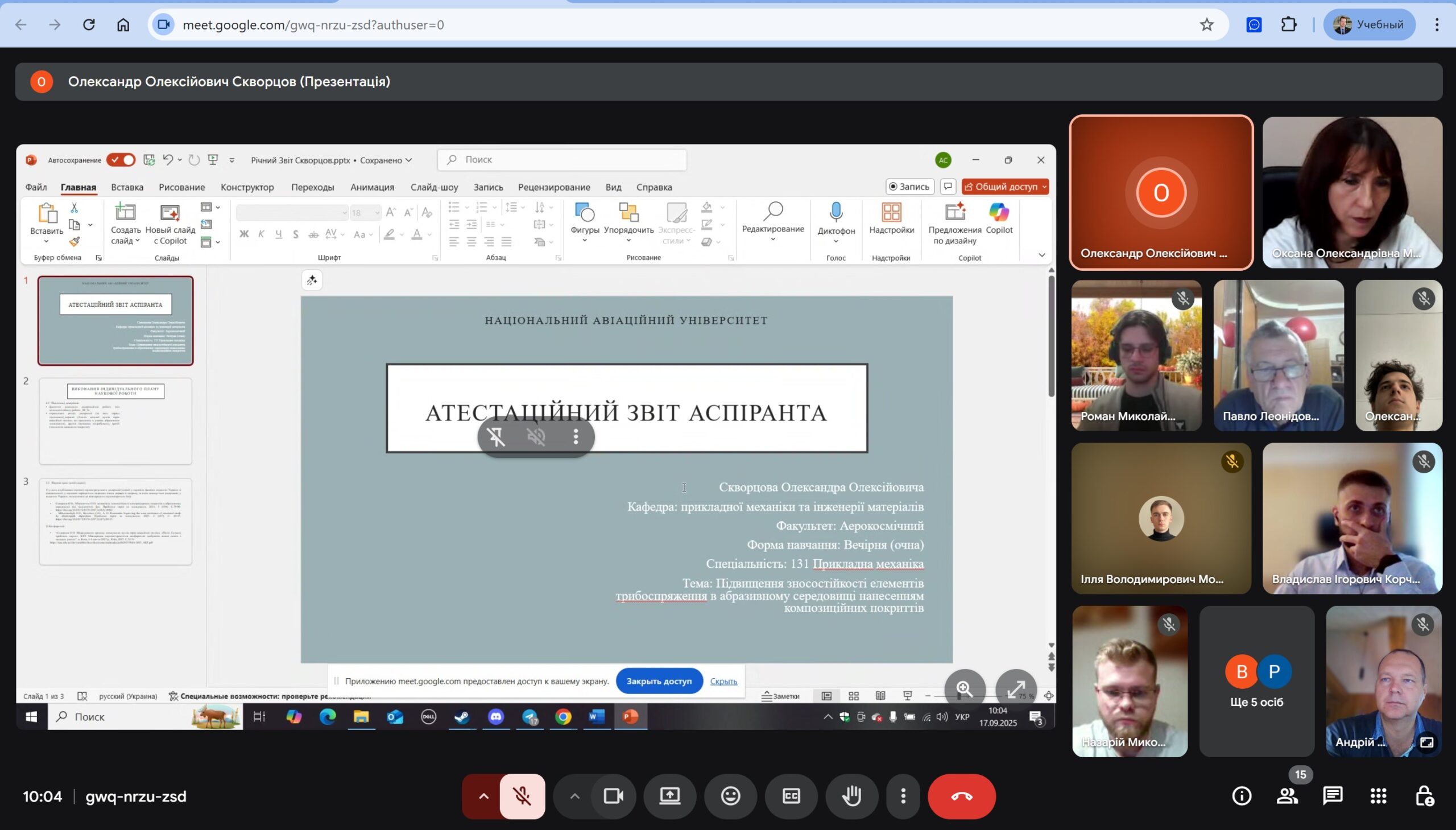Leave the call with red button
This screenshot has width=1456, height=830.
tap(961, 796)
